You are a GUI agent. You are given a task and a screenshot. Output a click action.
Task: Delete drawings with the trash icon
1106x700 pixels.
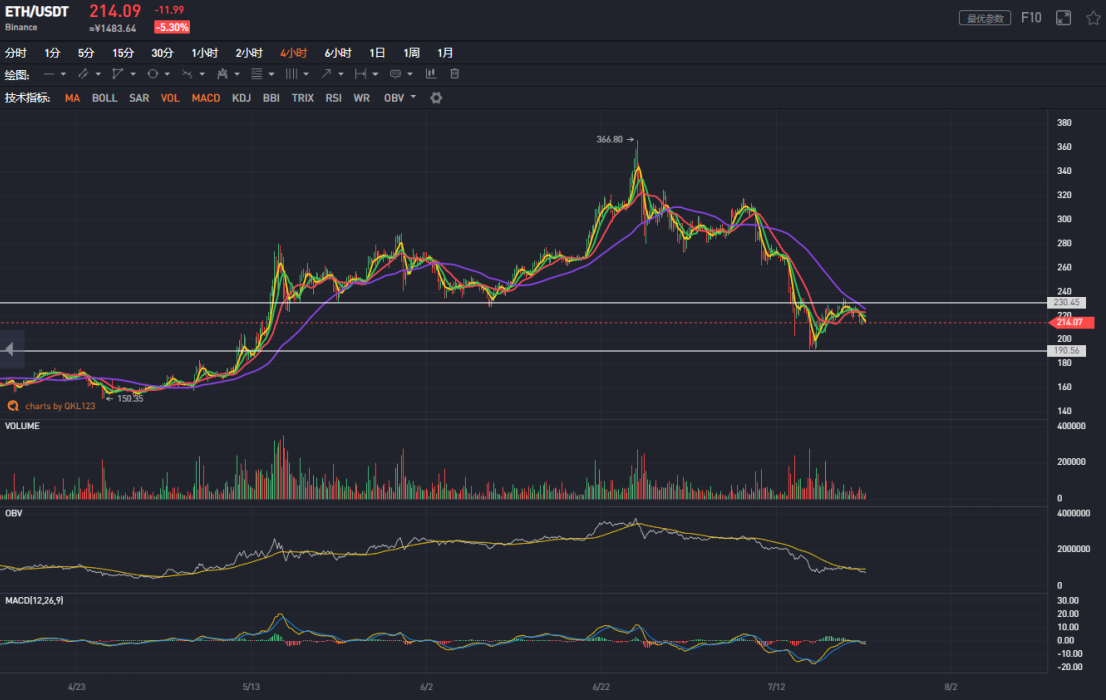click(455, 74)
